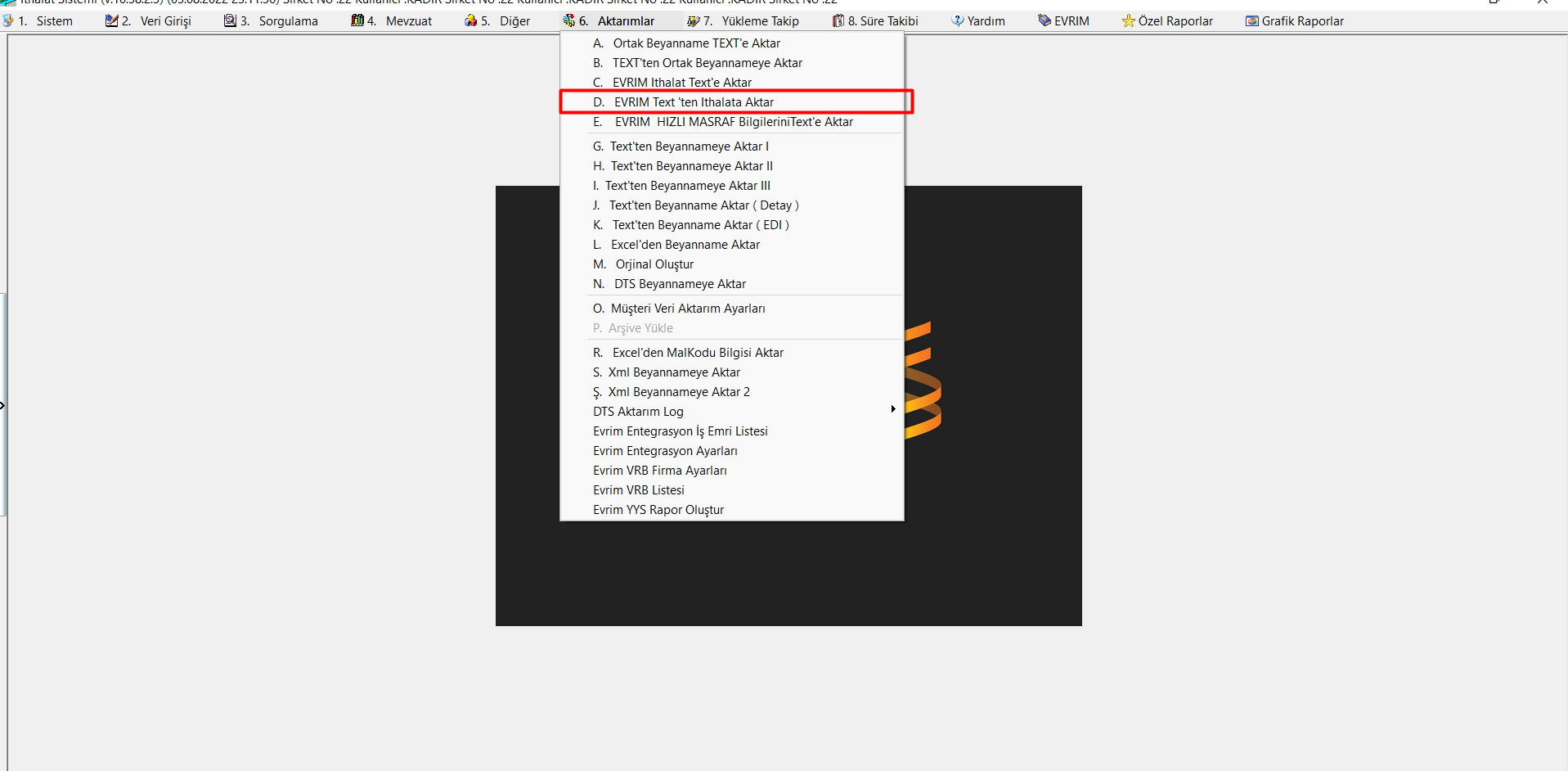Click the Sistem menu icon
Screen dimensions: 1568x771
tap(8, 20)
